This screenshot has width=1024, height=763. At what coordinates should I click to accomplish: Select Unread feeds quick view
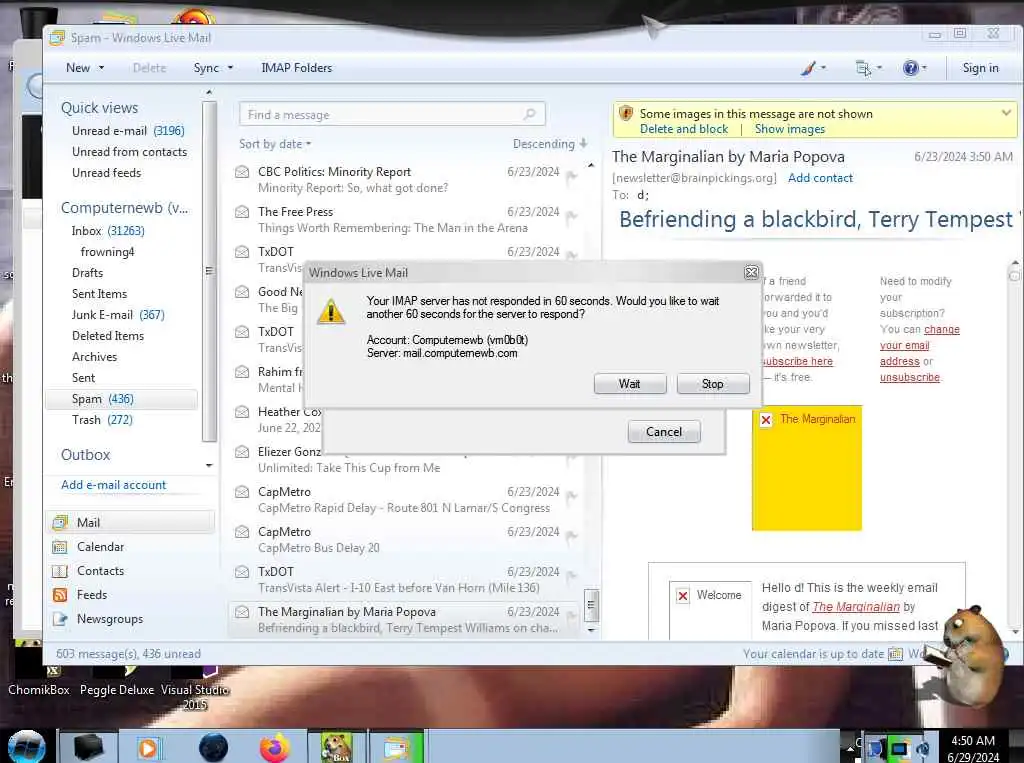(106, 172)
